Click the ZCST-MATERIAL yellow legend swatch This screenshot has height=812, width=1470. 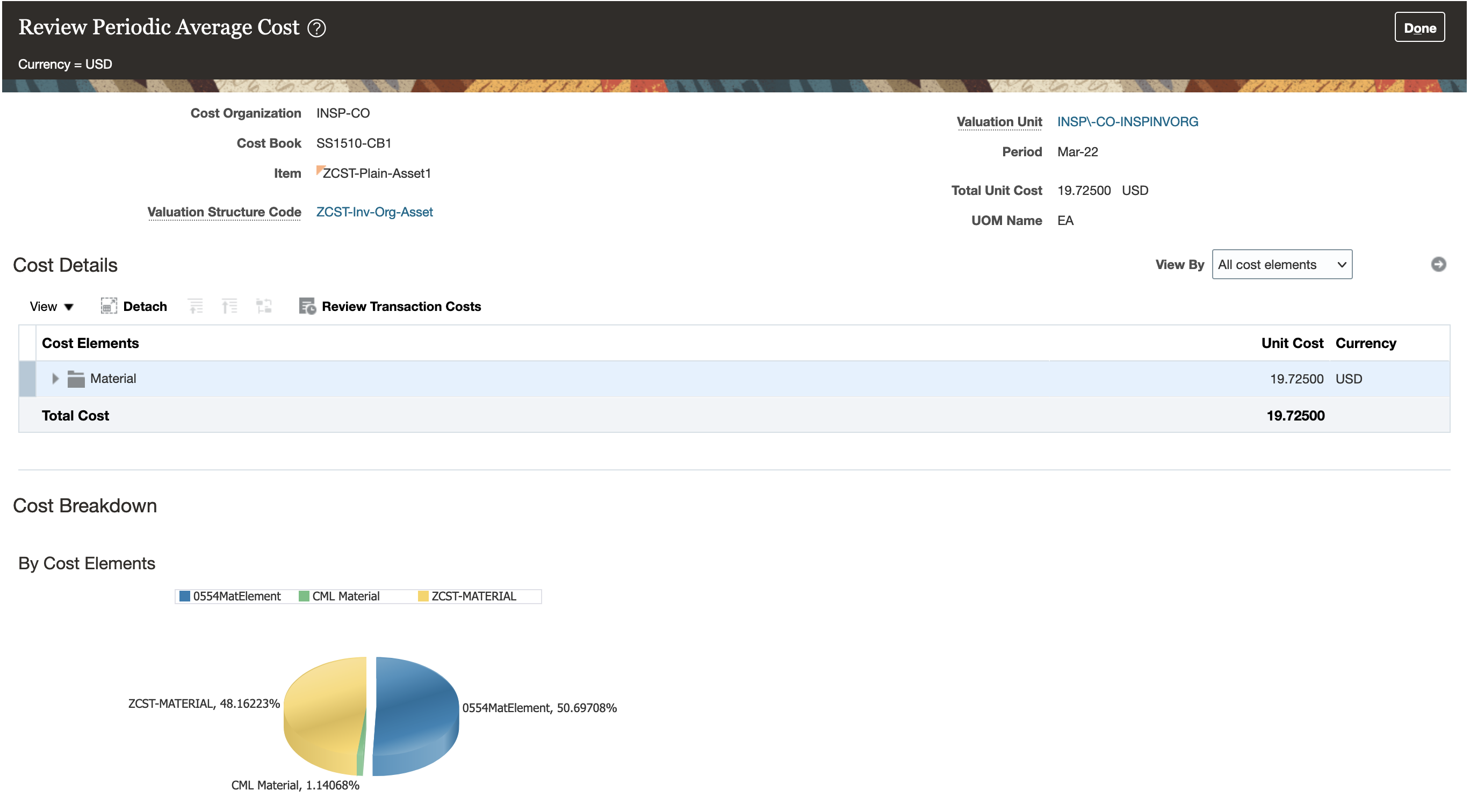(423, 596)
